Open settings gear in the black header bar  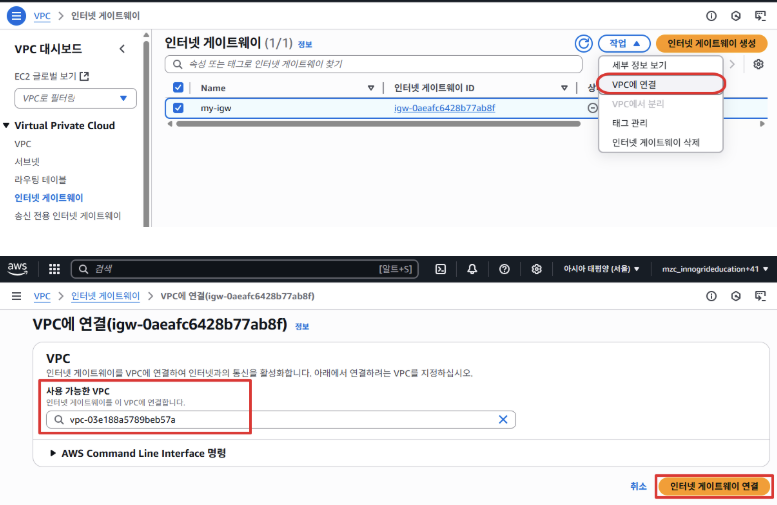click(536, 269)
